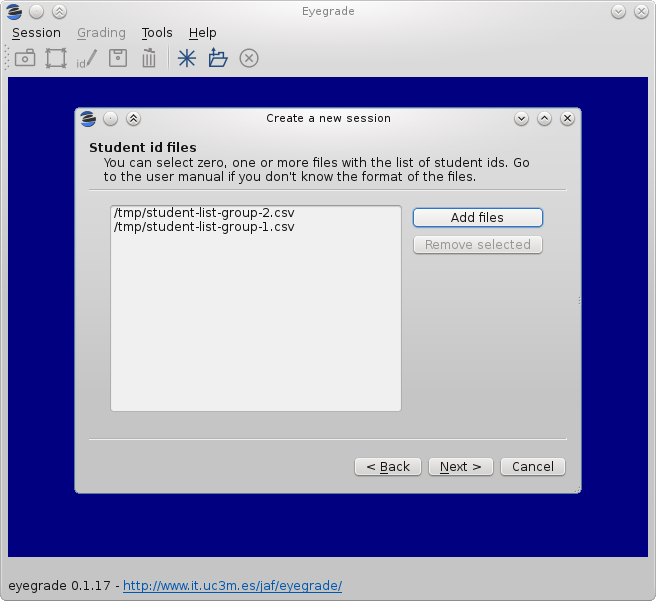
Task: Click the keep-above arrows button in dialog title bar
Action: [133, 119]
